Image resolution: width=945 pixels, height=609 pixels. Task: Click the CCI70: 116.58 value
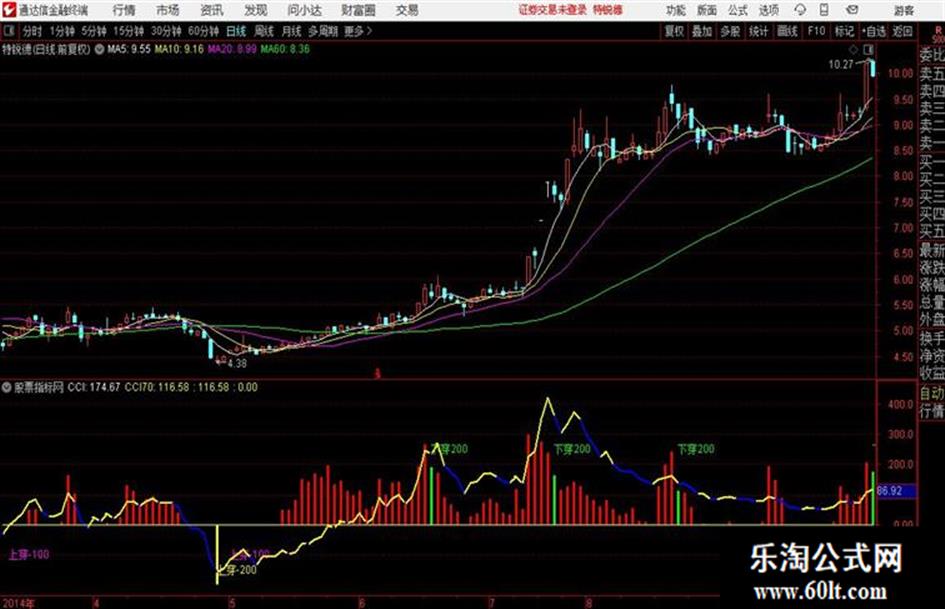pos(157,387)
